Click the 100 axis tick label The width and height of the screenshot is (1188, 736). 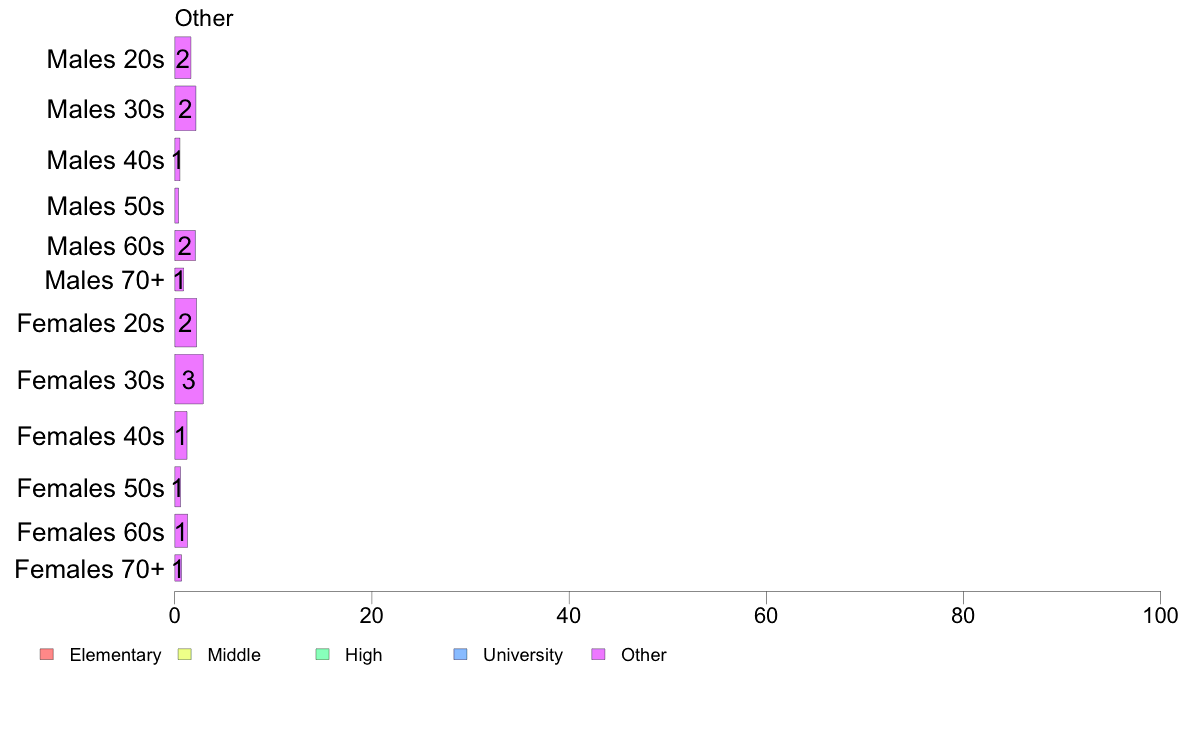1160,615
